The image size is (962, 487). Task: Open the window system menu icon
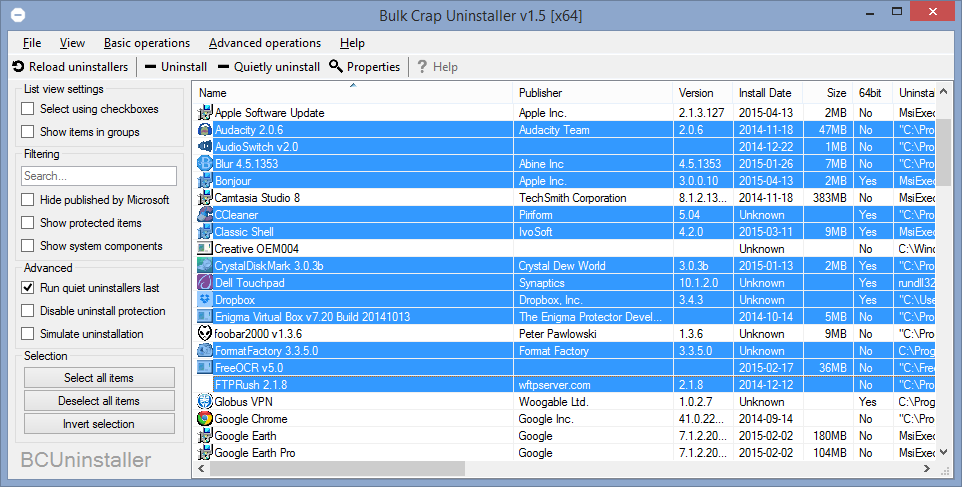pos(18,14)
